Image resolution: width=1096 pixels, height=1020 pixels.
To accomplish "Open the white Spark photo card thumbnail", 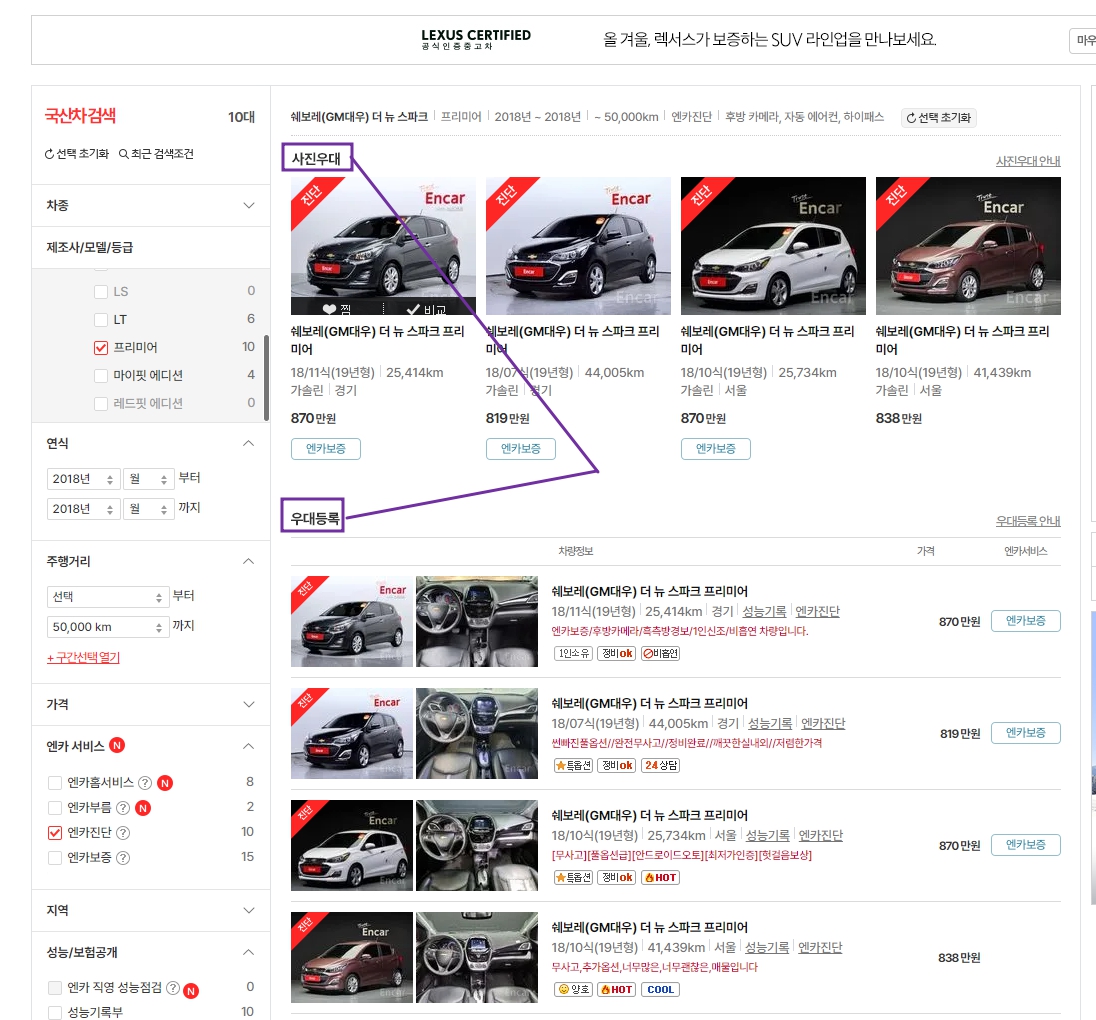I will [x=773, y=245].
